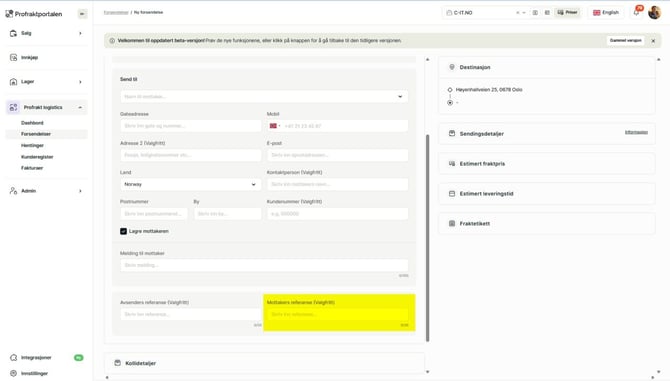Screen dimensions: 670x381
Task: Collapse the sidebar with the top toggle button
Action: point(82,14)
